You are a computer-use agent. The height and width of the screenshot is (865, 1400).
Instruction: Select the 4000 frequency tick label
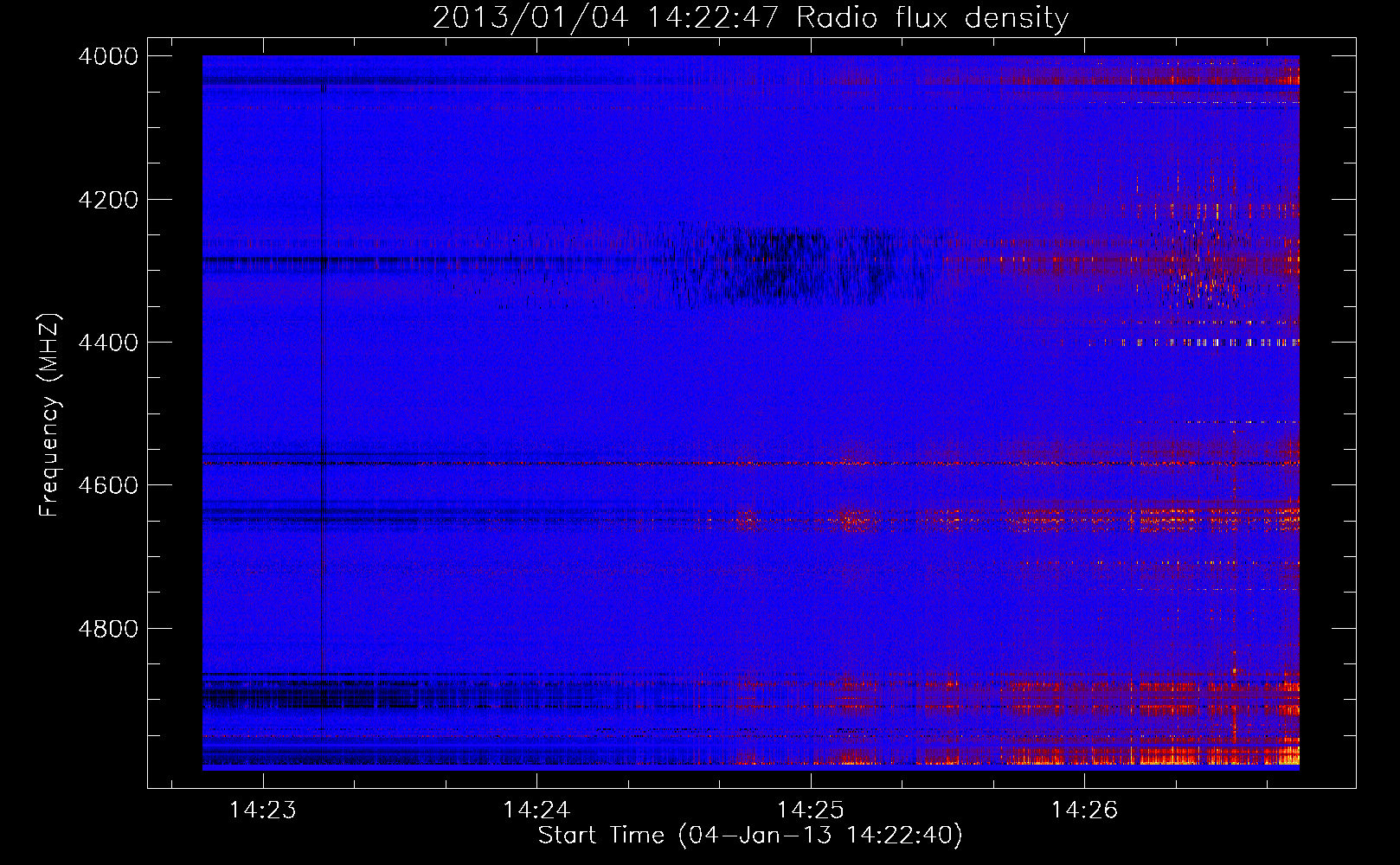(108, 56)
